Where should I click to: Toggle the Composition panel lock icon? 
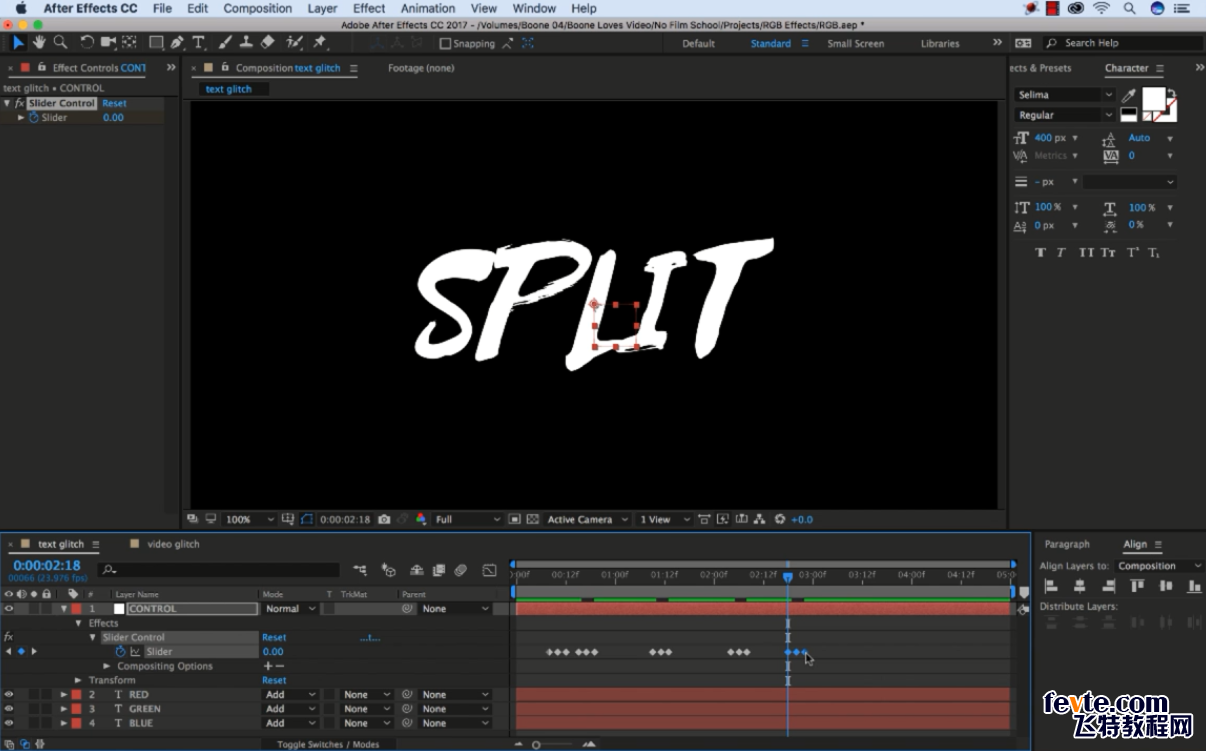click(224, 68)
